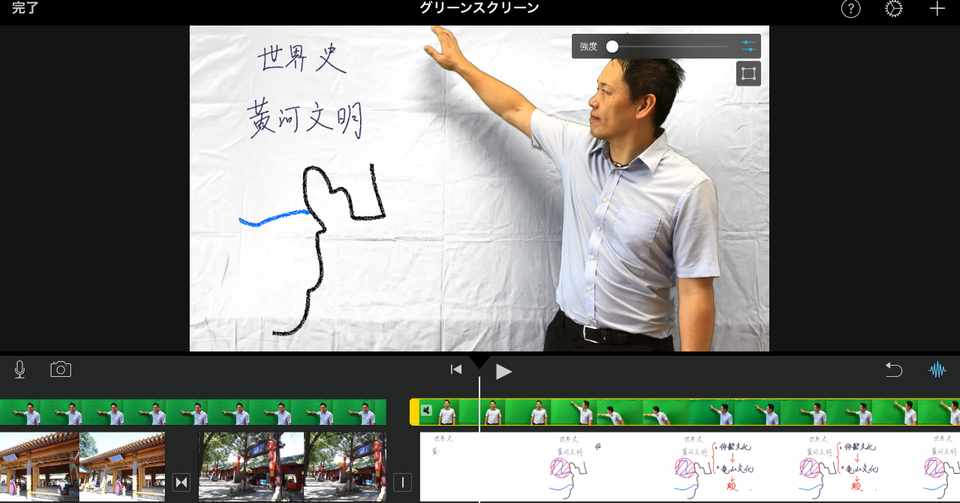Add media with the plus icon
Screen dimensions: 960x503
pyautogui.click(x=937, y=9)
